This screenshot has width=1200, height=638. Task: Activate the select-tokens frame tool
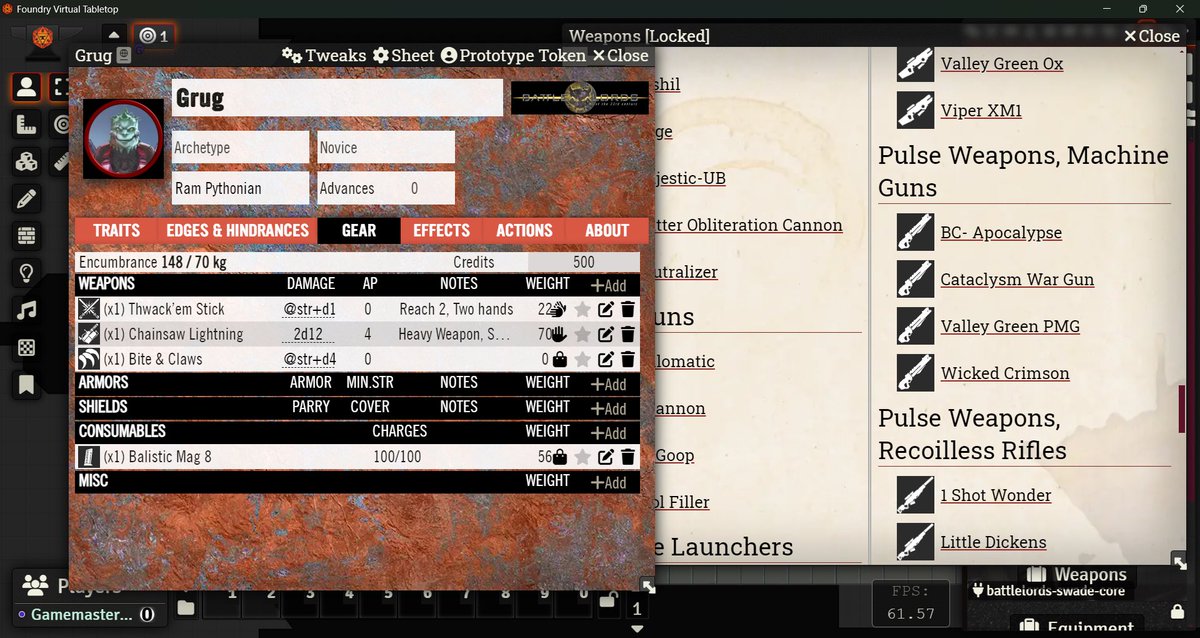[60, 88]
